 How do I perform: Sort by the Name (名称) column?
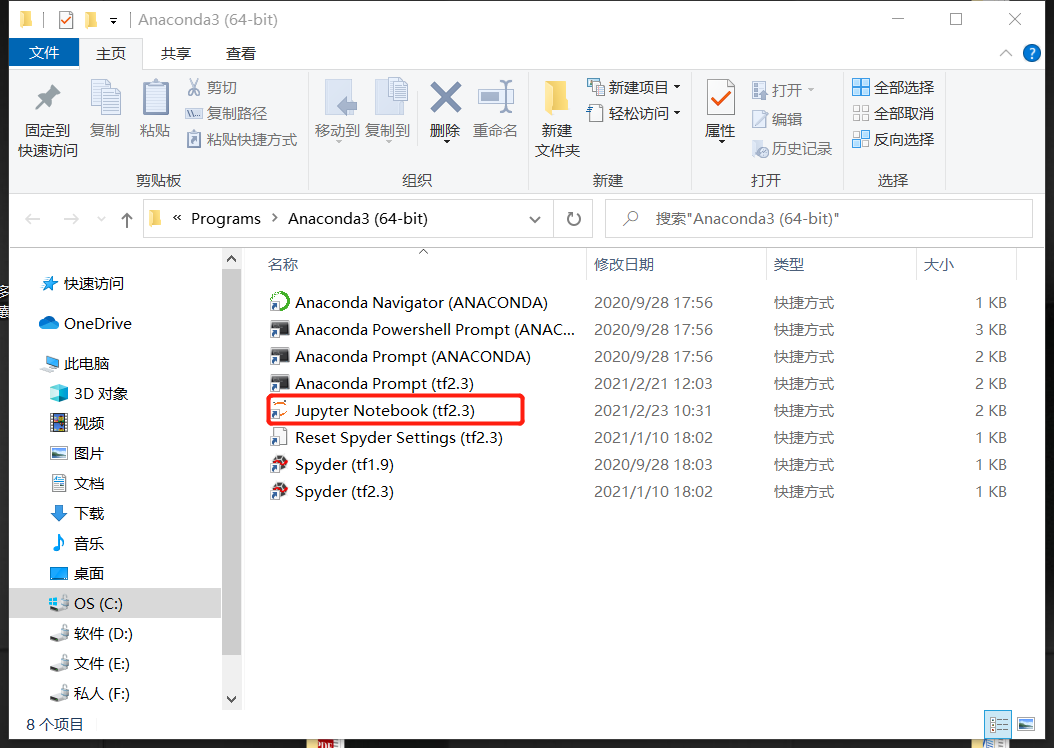[x=283, y=265]
